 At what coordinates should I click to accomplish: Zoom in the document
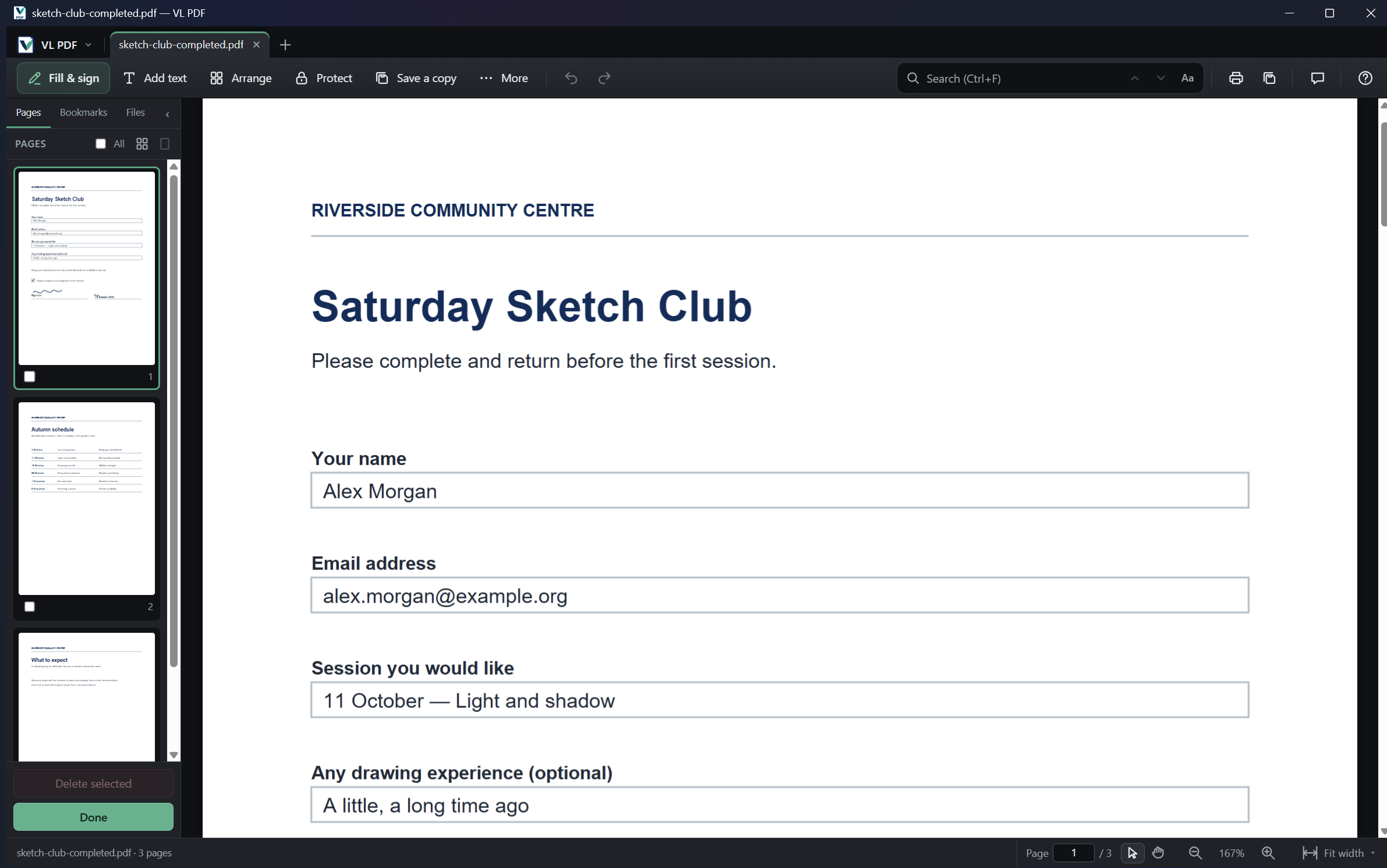tap(1268, 853)
